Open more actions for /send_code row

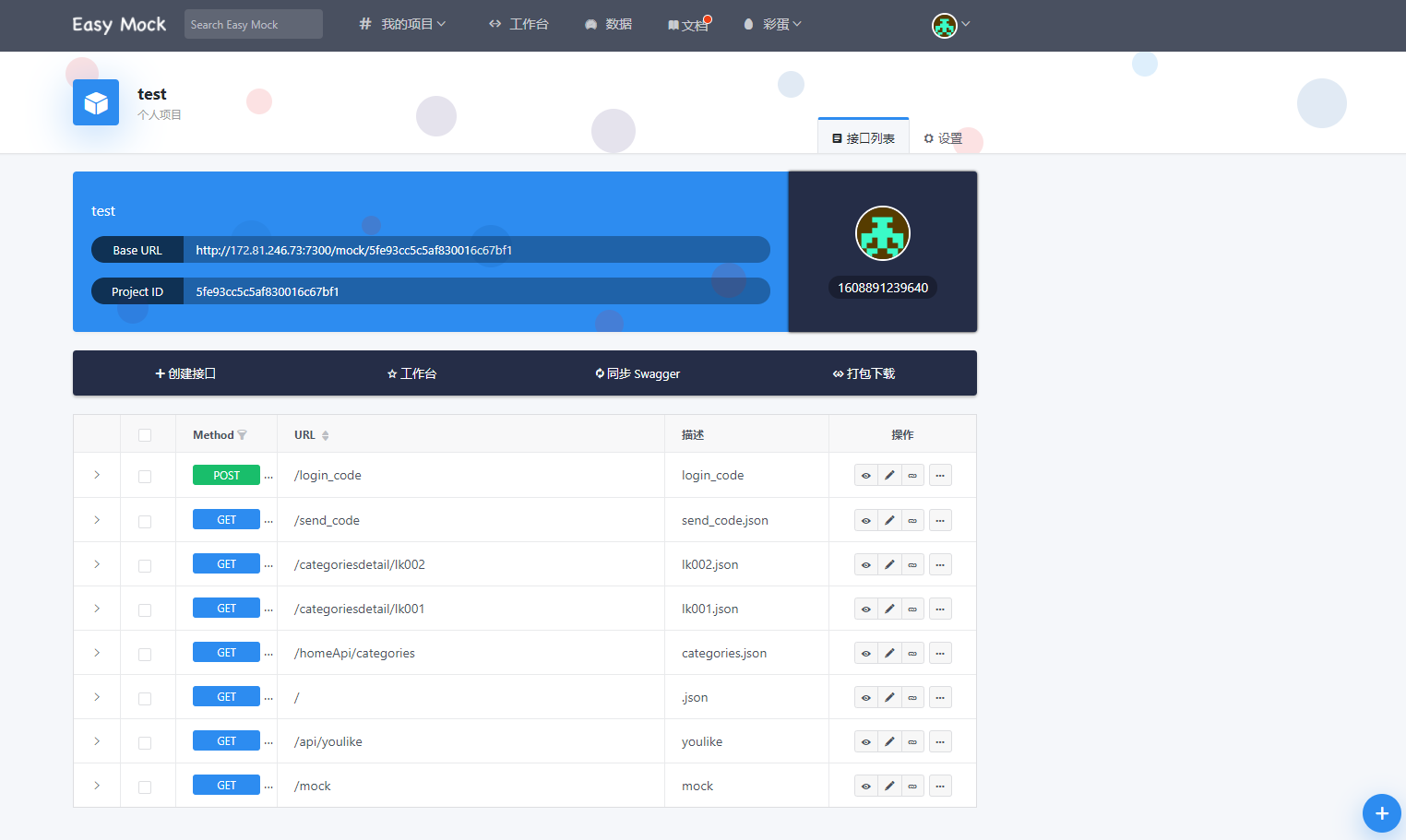pos(940,520)
